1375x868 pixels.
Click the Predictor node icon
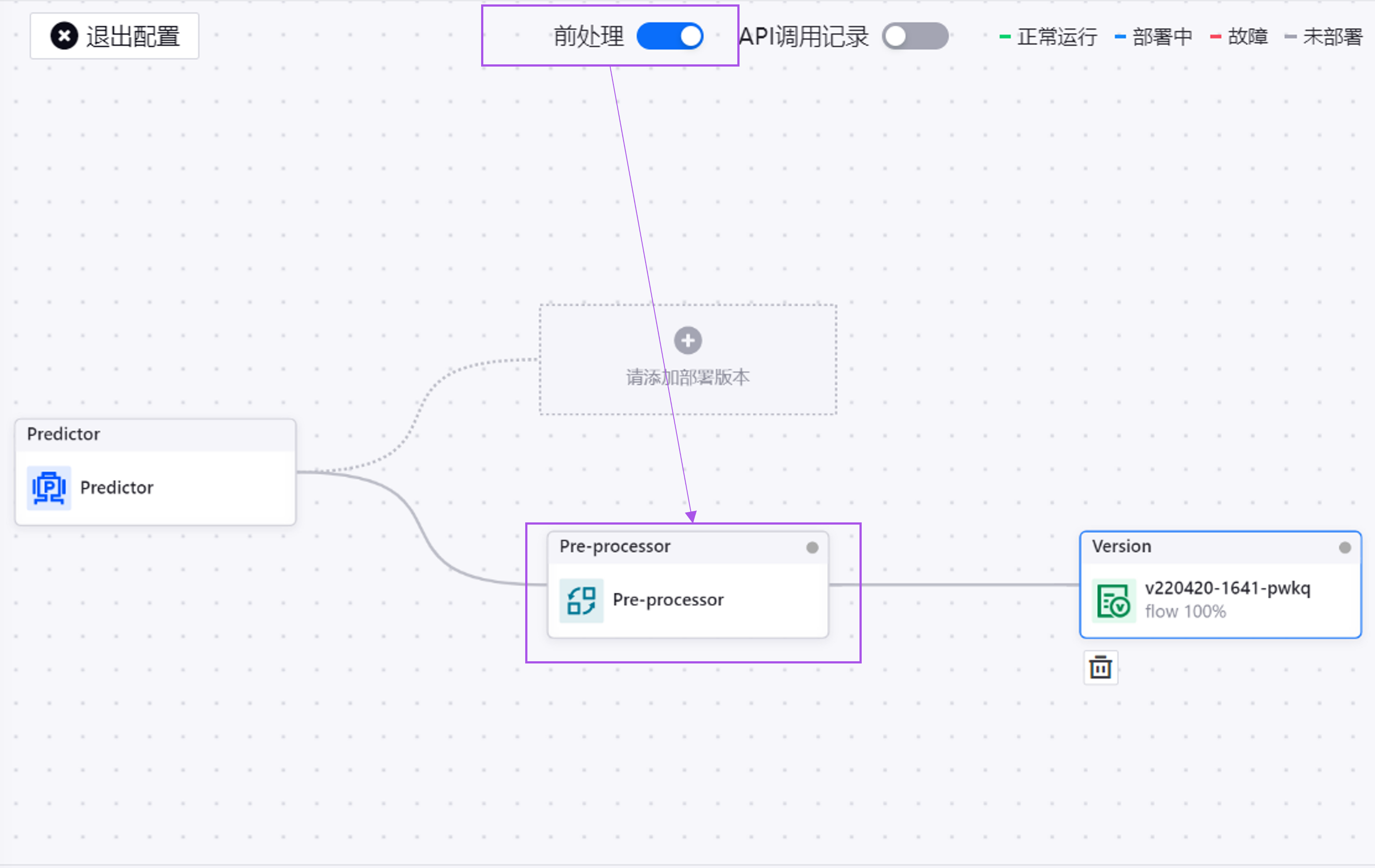point(48,487)
